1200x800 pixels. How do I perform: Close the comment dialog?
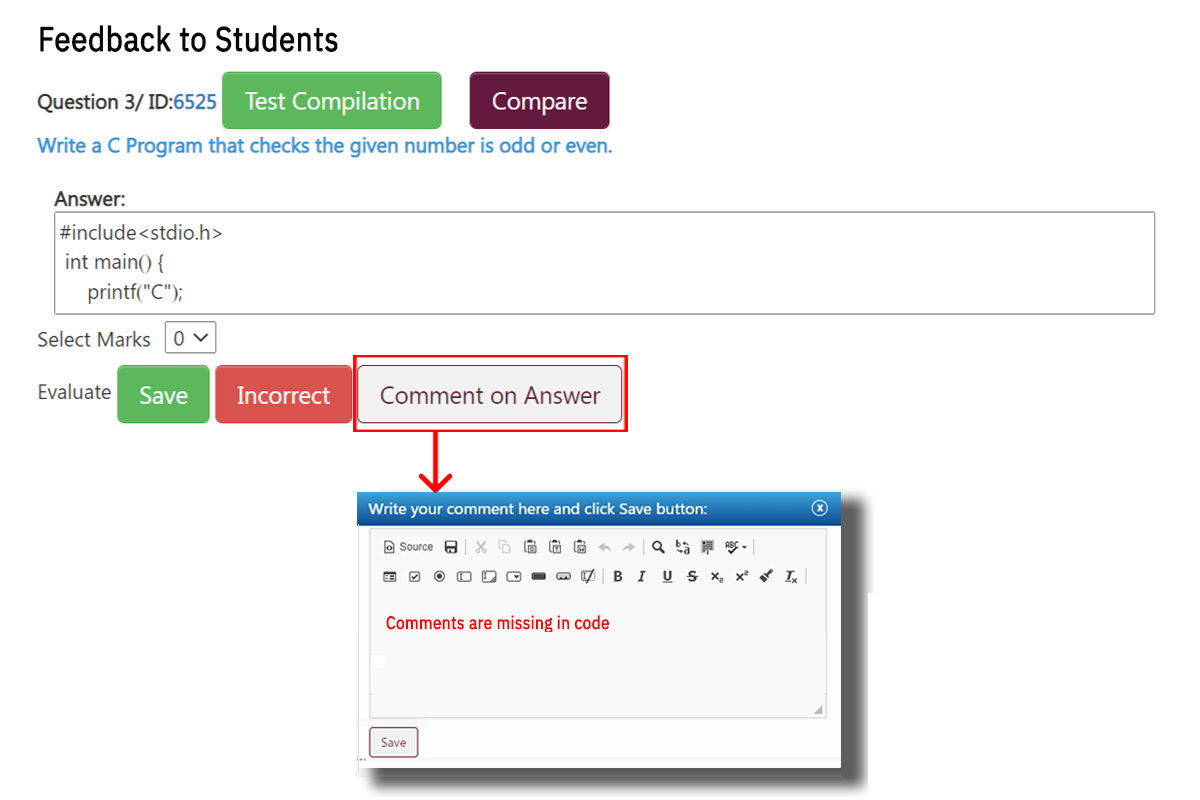[820, 508]
